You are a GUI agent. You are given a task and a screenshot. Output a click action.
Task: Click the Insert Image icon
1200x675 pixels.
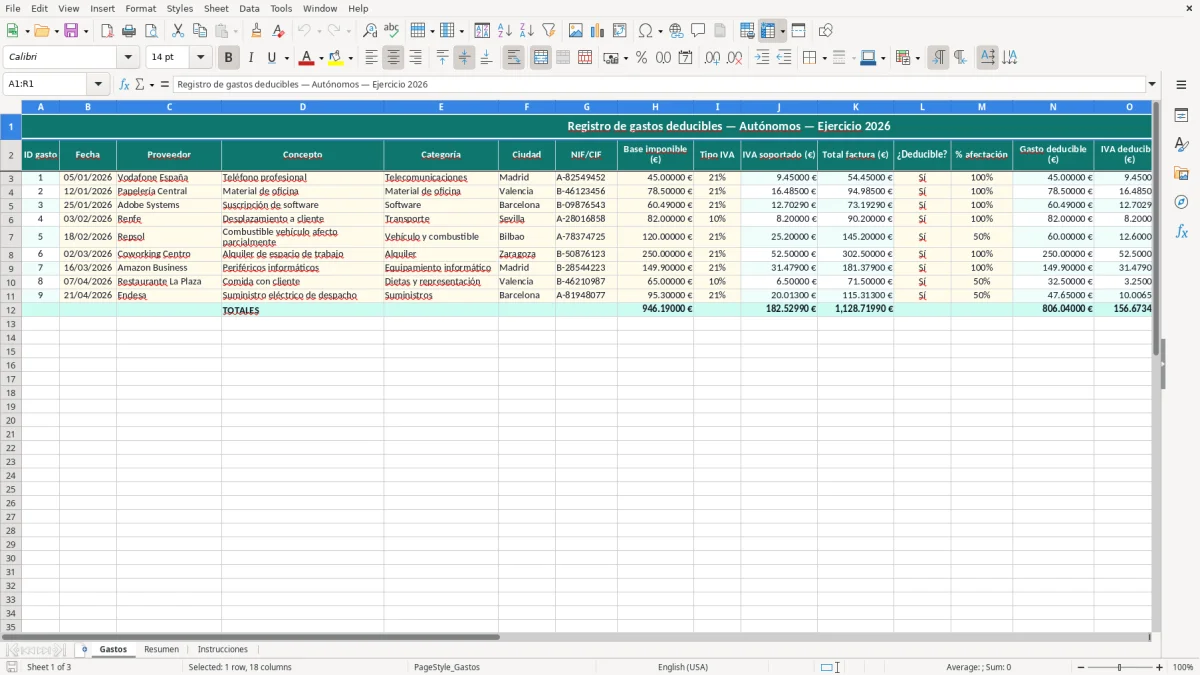click(x=576, y=31)
